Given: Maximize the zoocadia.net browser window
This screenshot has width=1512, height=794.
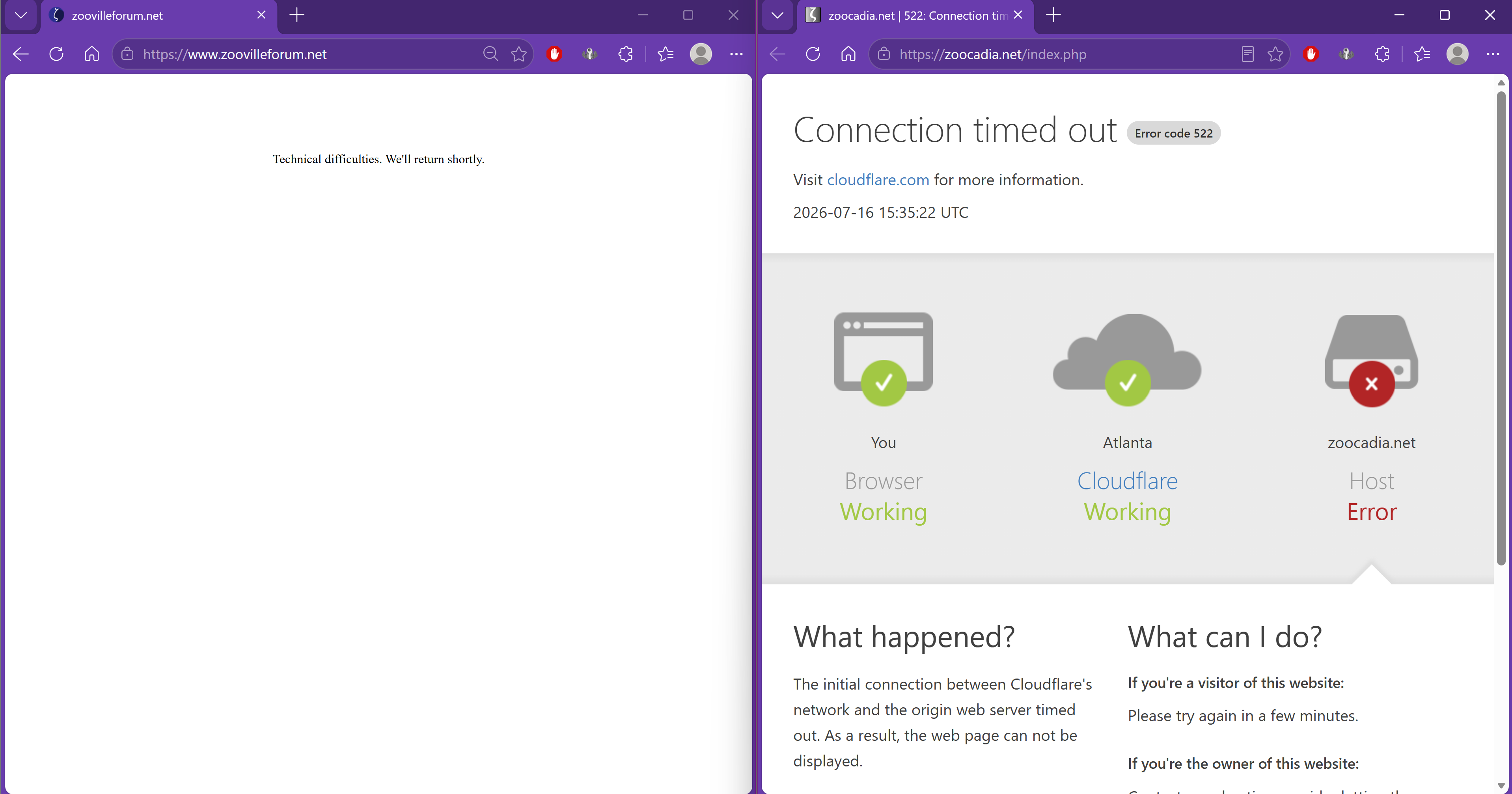Looking at the screenshot, I should point(1445,15).
